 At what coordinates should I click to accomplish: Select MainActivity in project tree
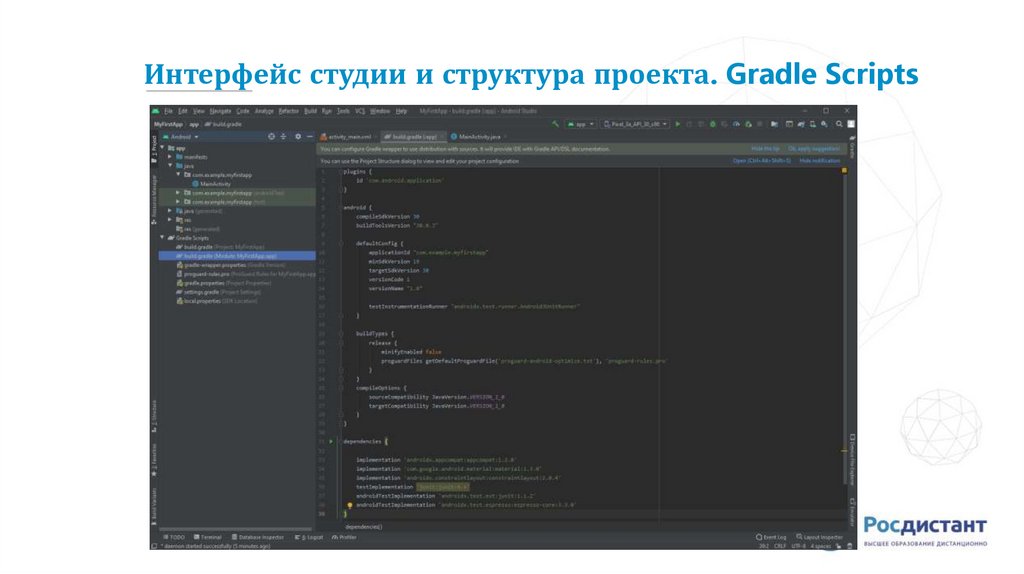(x=211, y=184)
